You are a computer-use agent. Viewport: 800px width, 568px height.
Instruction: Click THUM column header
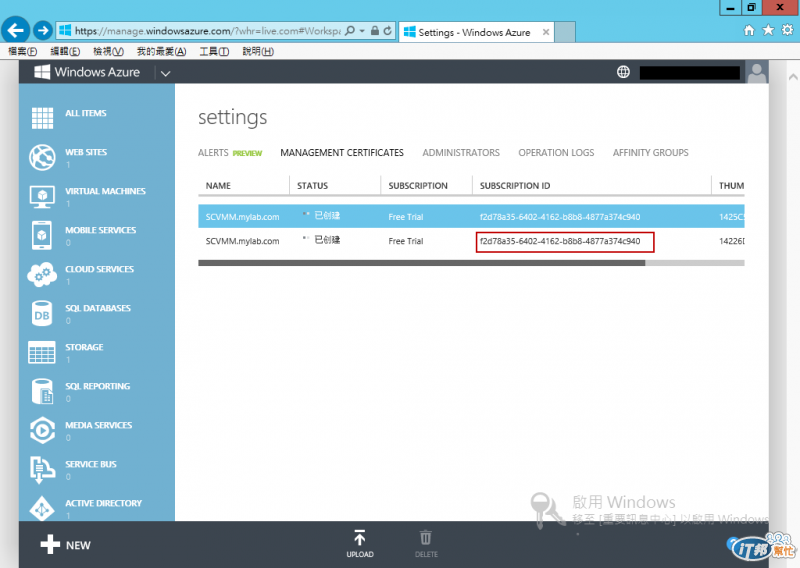pyautogui.click(x=731, y=186)
